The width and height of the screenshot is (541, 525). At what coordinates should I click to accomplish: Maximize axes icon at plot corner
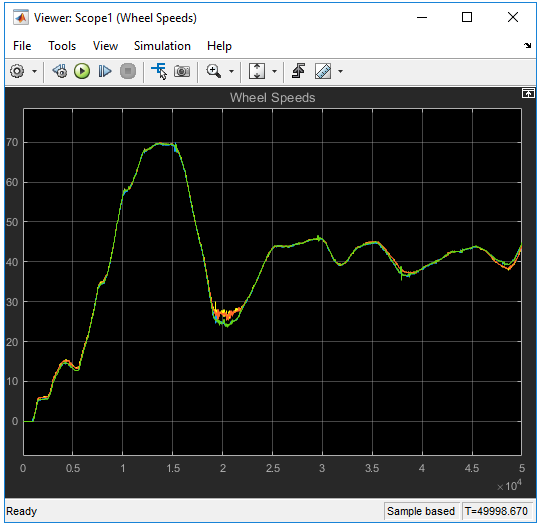528,93
